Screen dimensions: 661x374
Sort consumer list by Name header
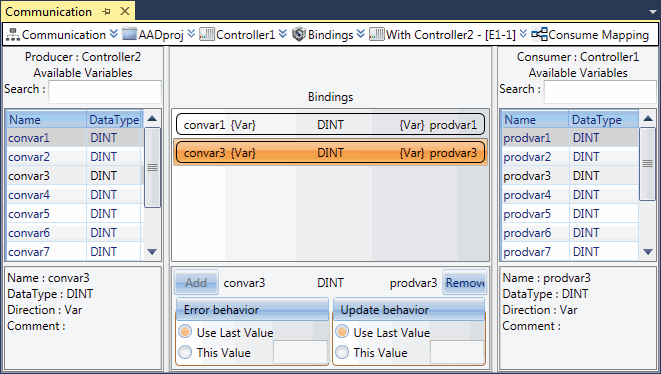pyautogui.click(x=535, y=120)
